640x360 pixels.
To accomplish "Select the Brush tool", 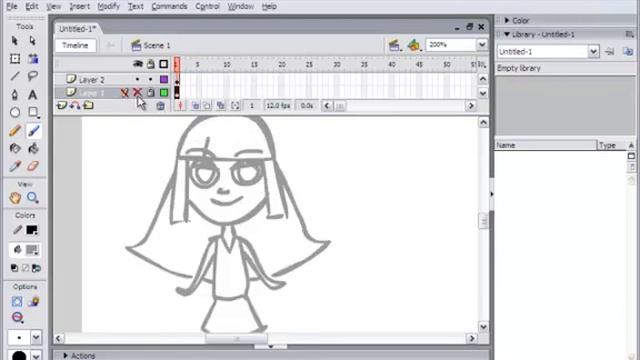I will [x=33, y=131].
